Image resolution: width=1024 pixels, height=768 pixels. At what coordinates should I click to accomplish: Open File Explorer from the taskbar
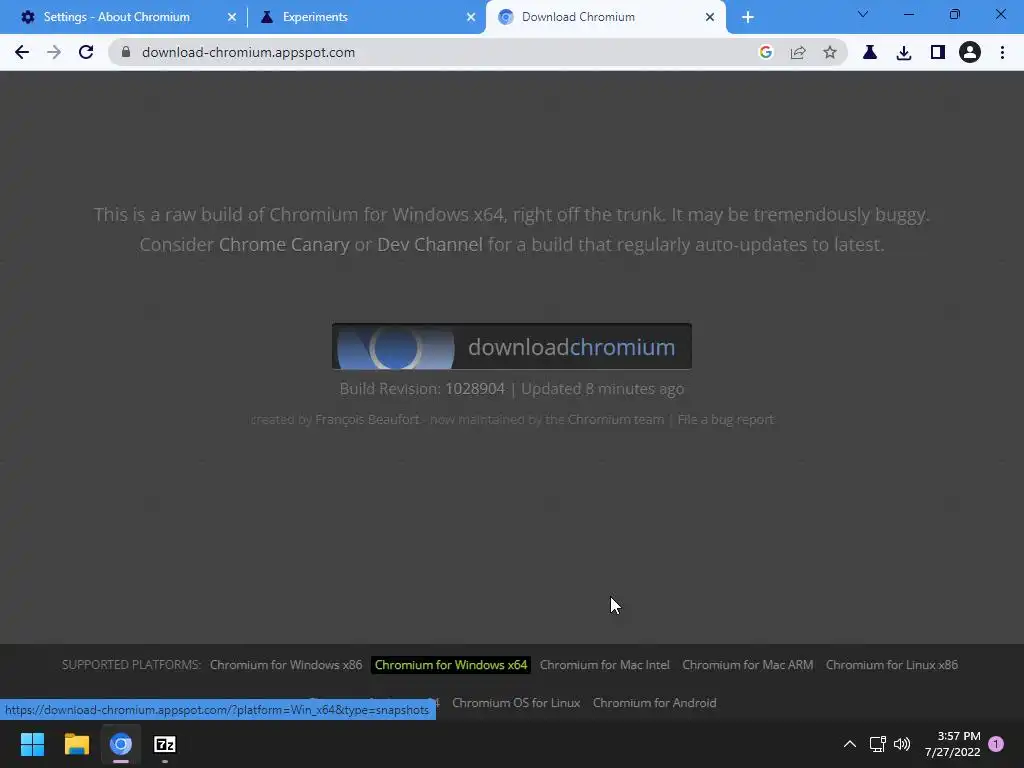pyautogui.click(x=76, y=744)
